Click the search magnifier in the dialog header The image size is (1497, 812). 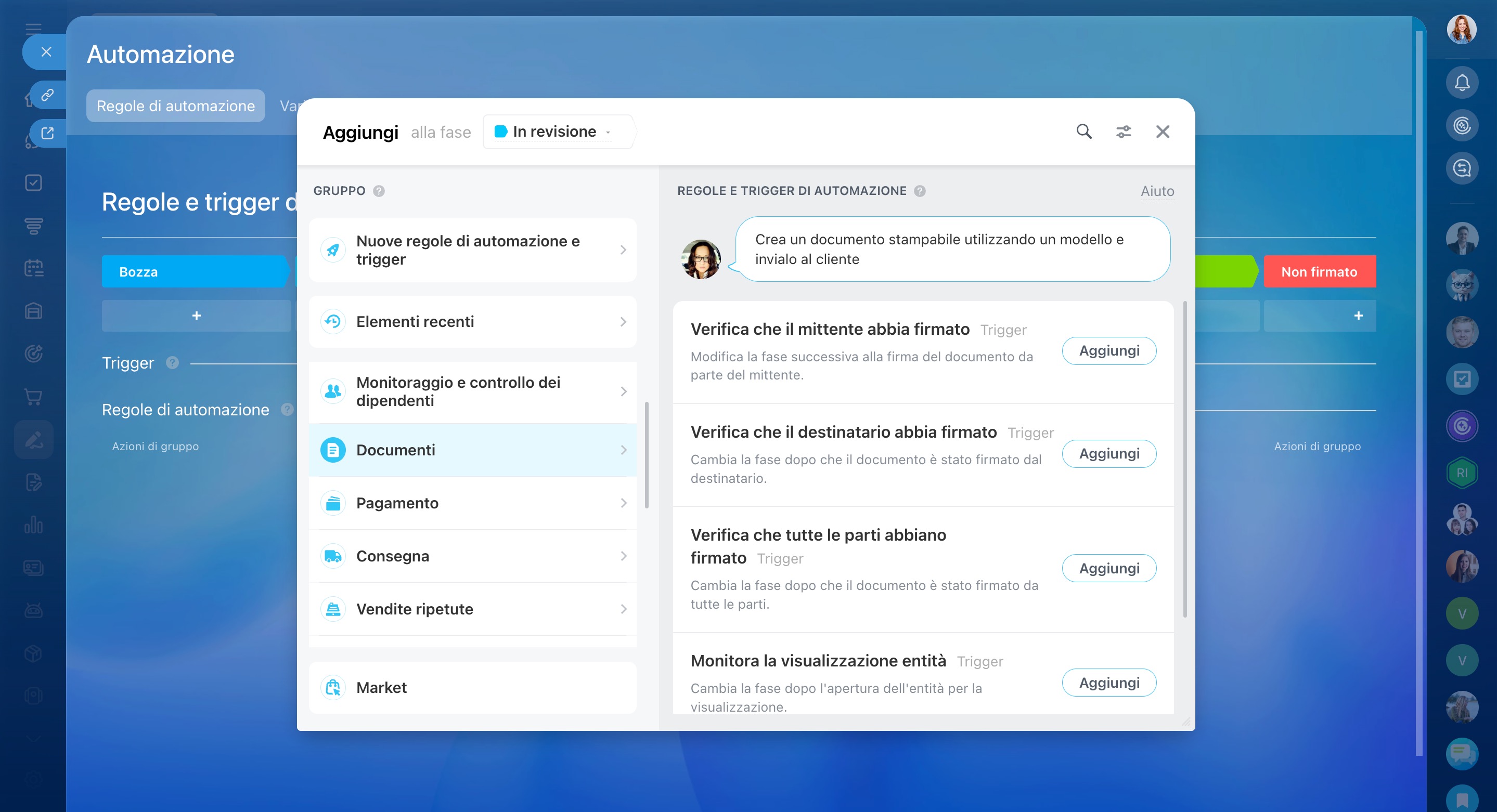[x=1084, y=132]
